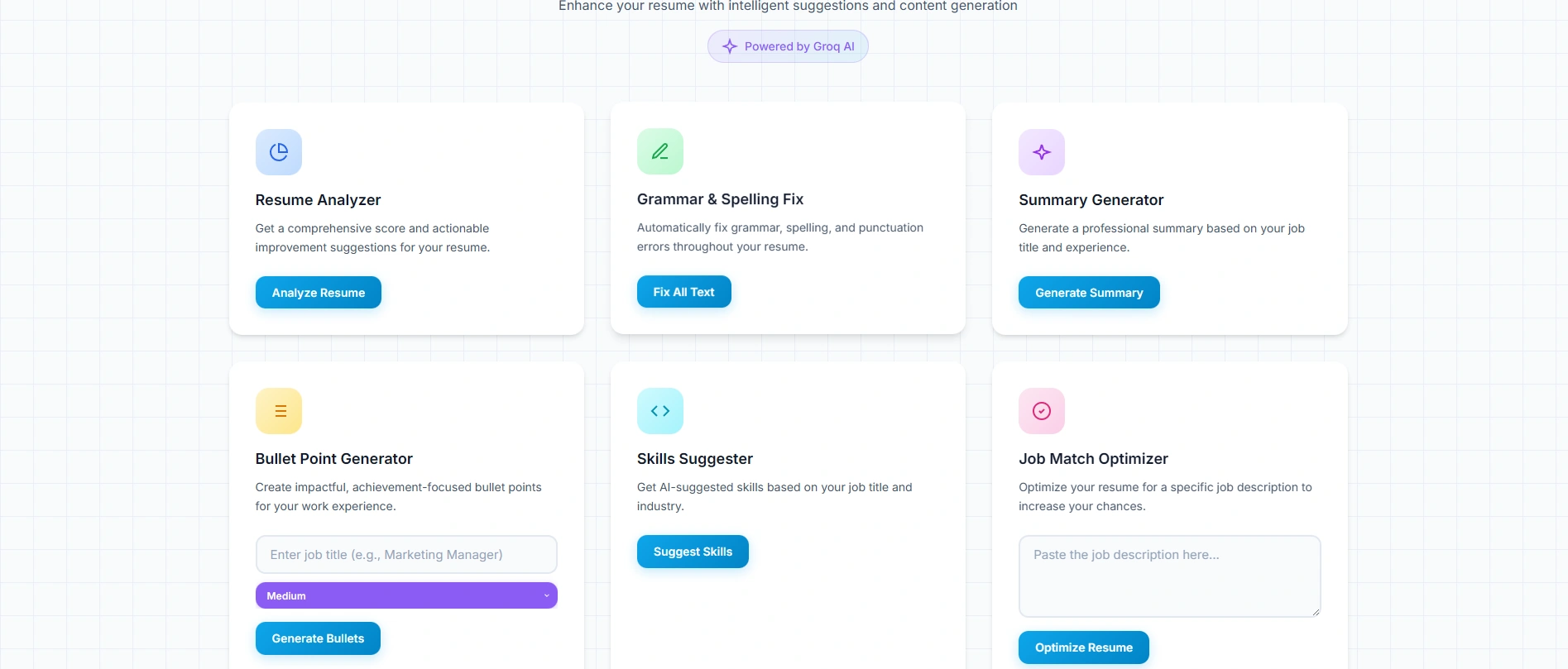Click the Optimize Resume button
The width and height of the screenshot is (1568, 669).
click(x=1082, y=647)
